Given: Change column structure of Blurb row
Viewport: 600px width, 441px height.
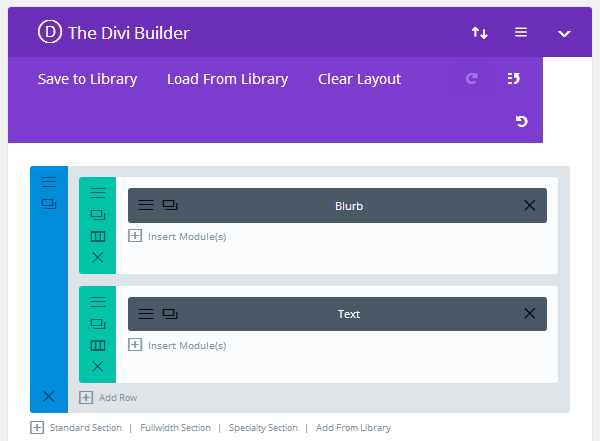Looking at the screenshot, I should tap(98, 237).
